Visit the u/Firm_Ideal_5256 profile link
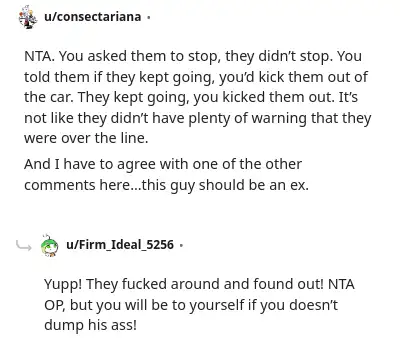The width and height of the screenshot is (400, 361). click(x=120, y=245)
